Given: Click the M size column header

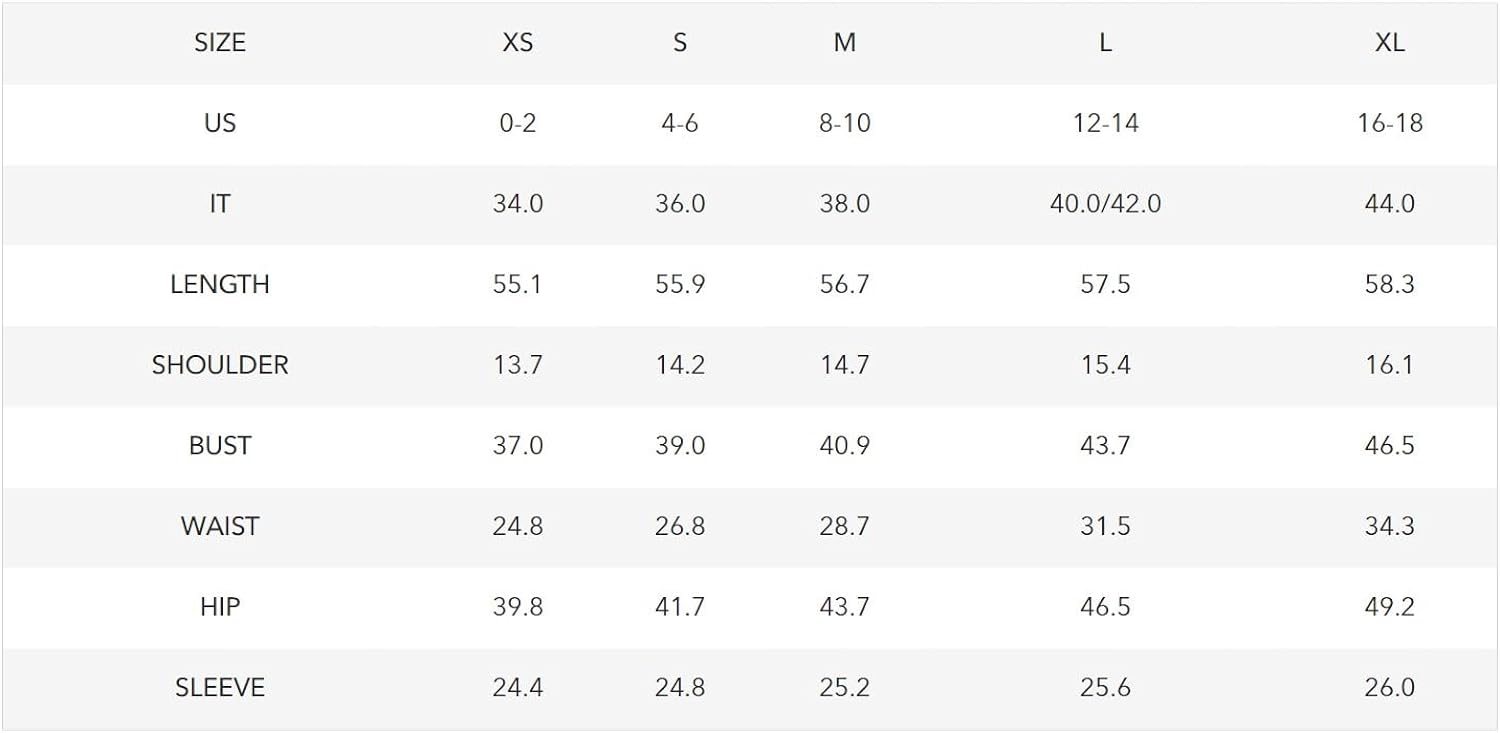Looking at the screenshot, I should (845, 43).
